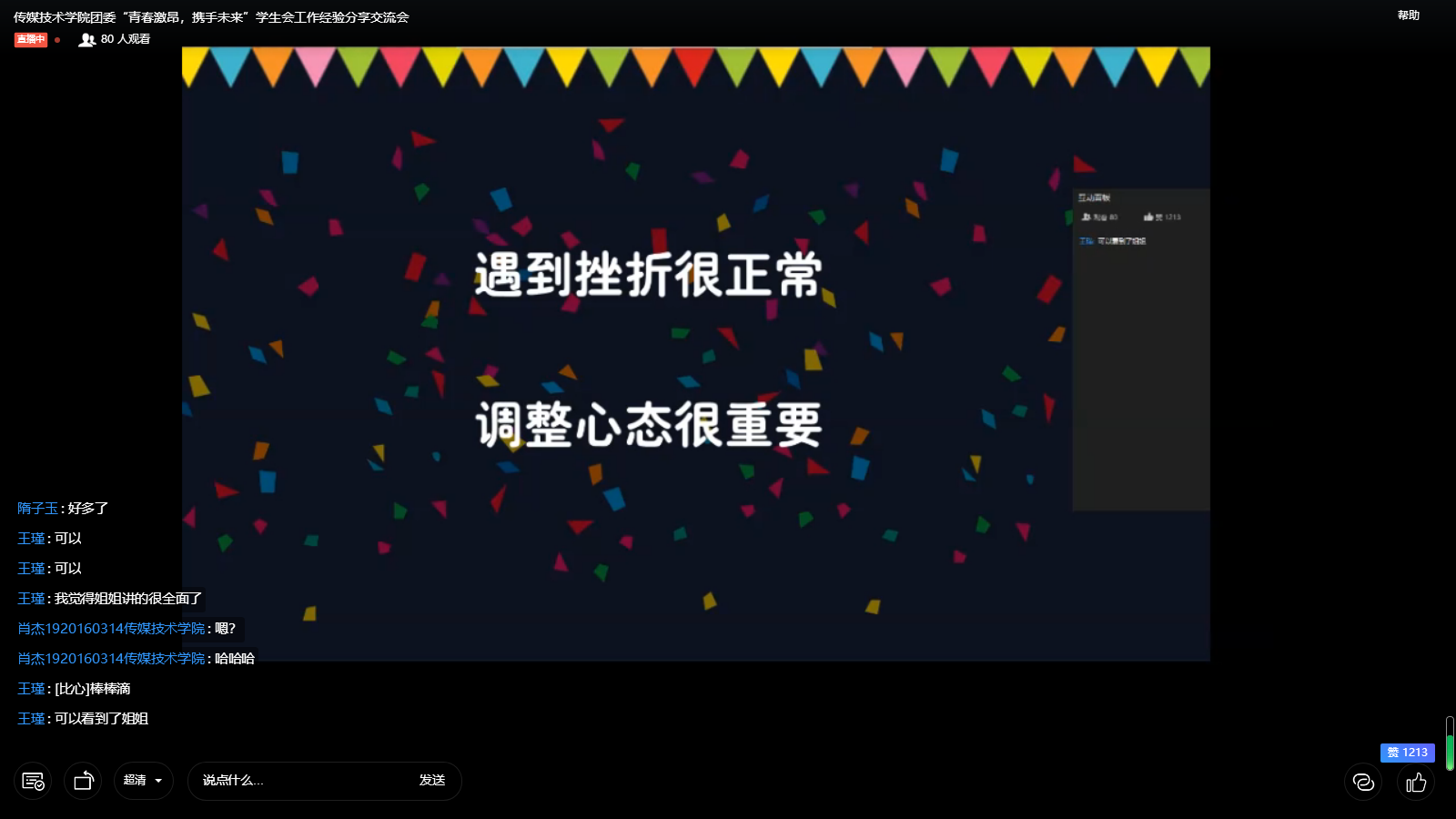The width and height of the screenshot is (1456, 819).
Task: Click 王瑾's message in the interactive panel
Action: (x=1112, y=241)
